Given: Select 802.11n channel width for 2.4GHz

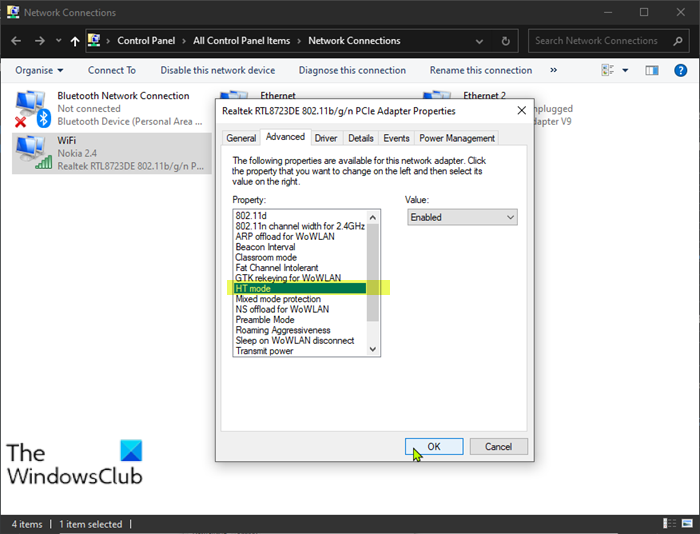Looking at the screenshot, I should coord(300,226).
